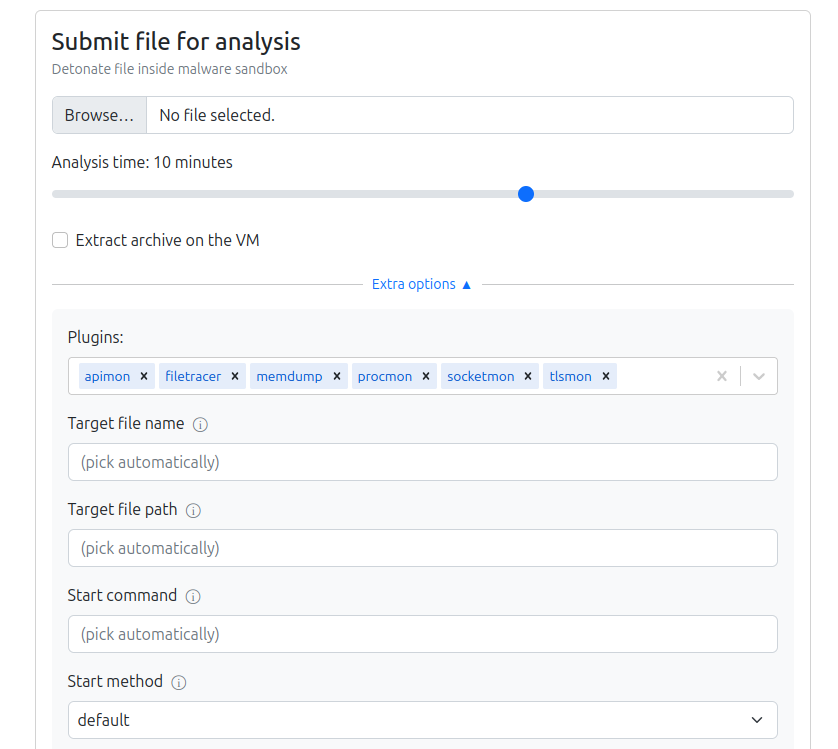The width and height of the screenshot is (838, 749).
Task: Focus the Start command input field
Action: pyautogui.click(x=423, y=634)
